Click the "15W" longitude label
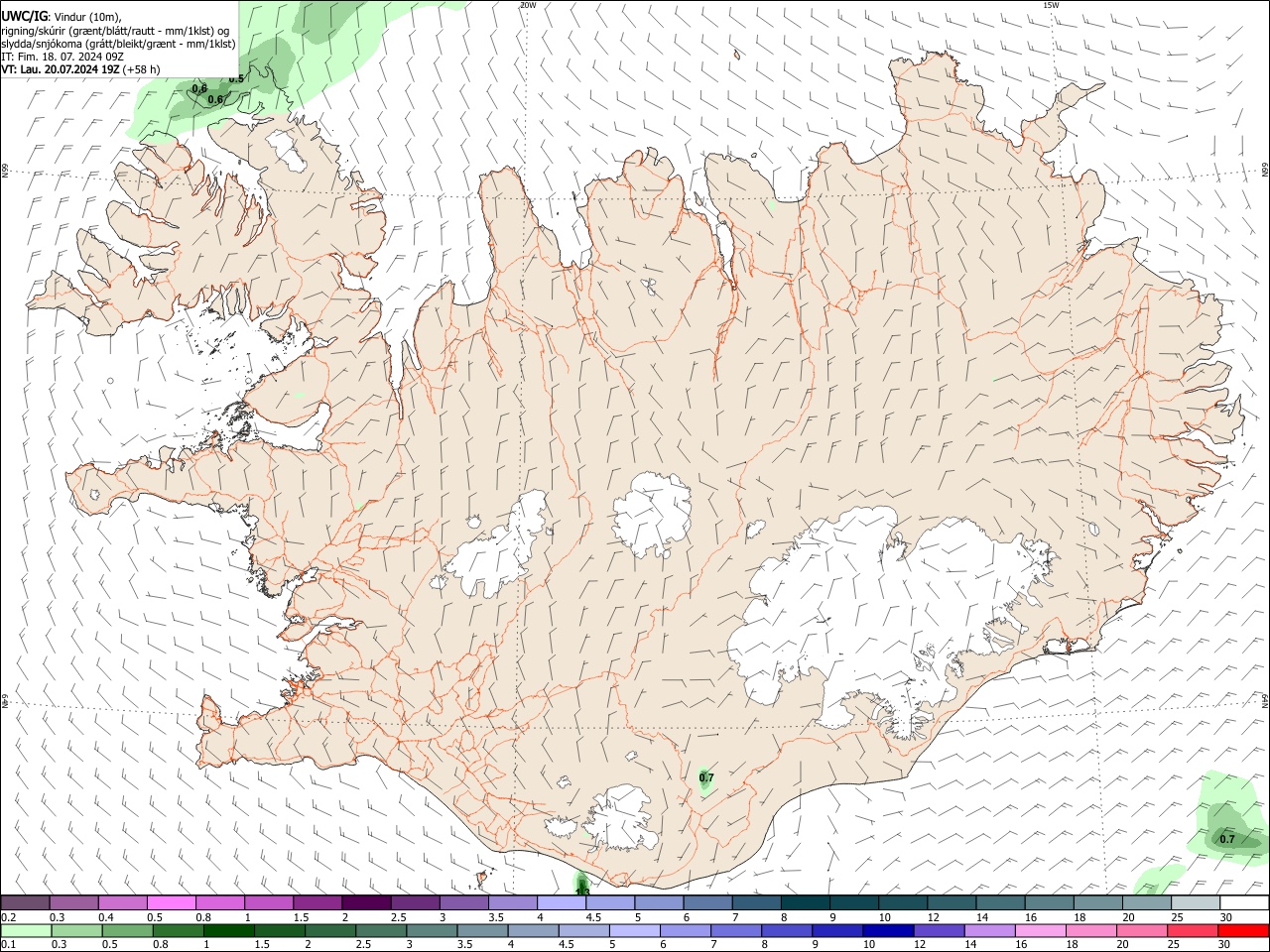The height and width of the screenshot is (952, 1270). (1051, 5)
